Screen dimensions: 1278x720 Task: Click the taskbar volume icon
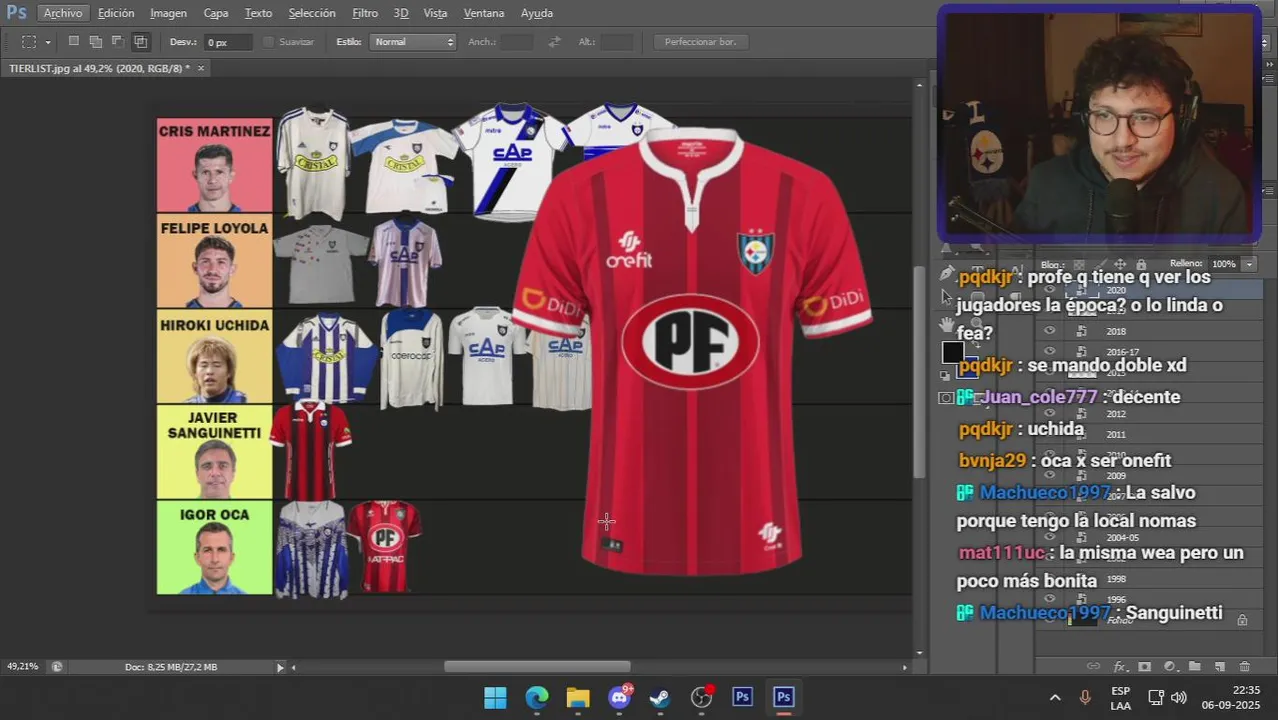pyautogui.click(x=1179, y=697)
